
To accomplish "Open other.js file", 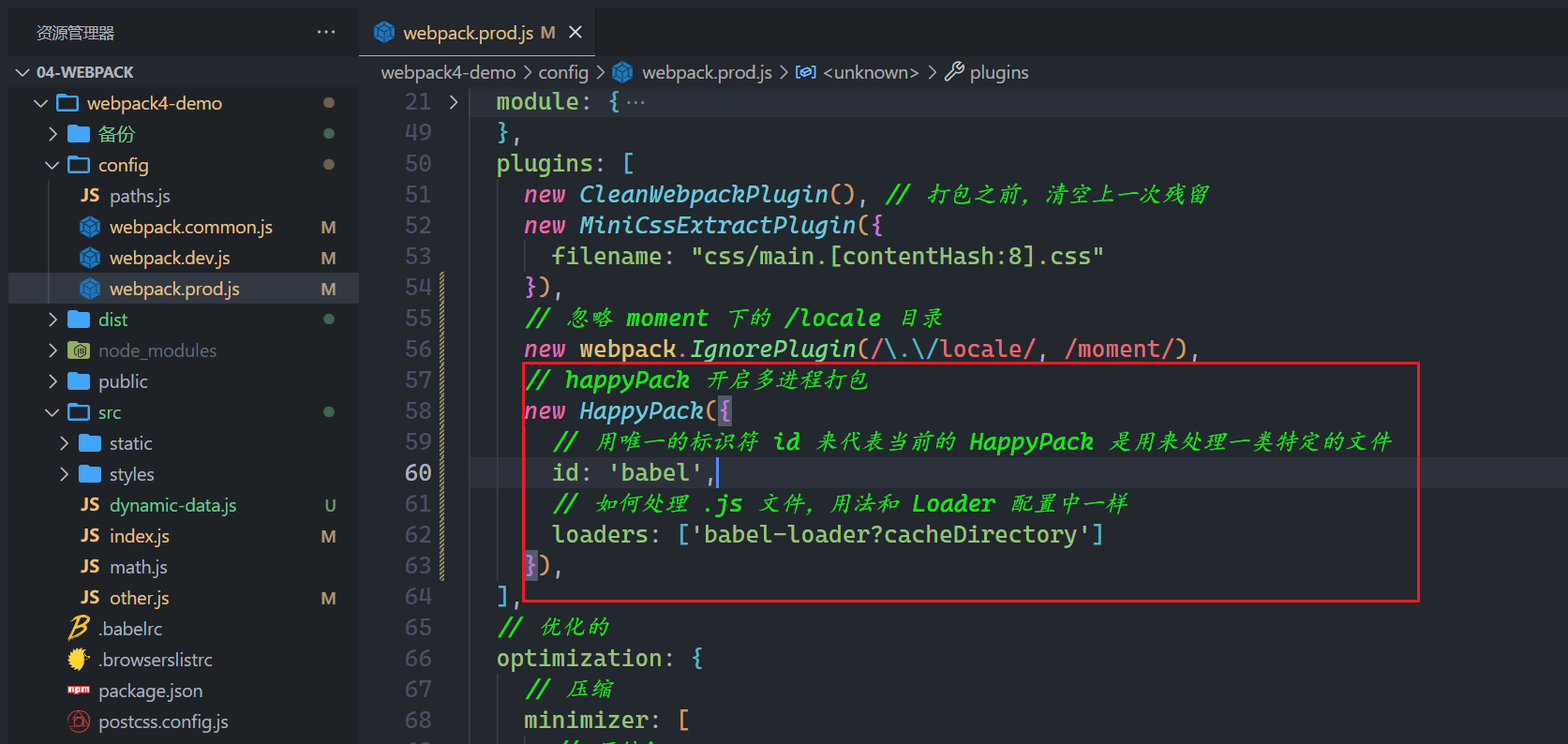I will [140, 598].
